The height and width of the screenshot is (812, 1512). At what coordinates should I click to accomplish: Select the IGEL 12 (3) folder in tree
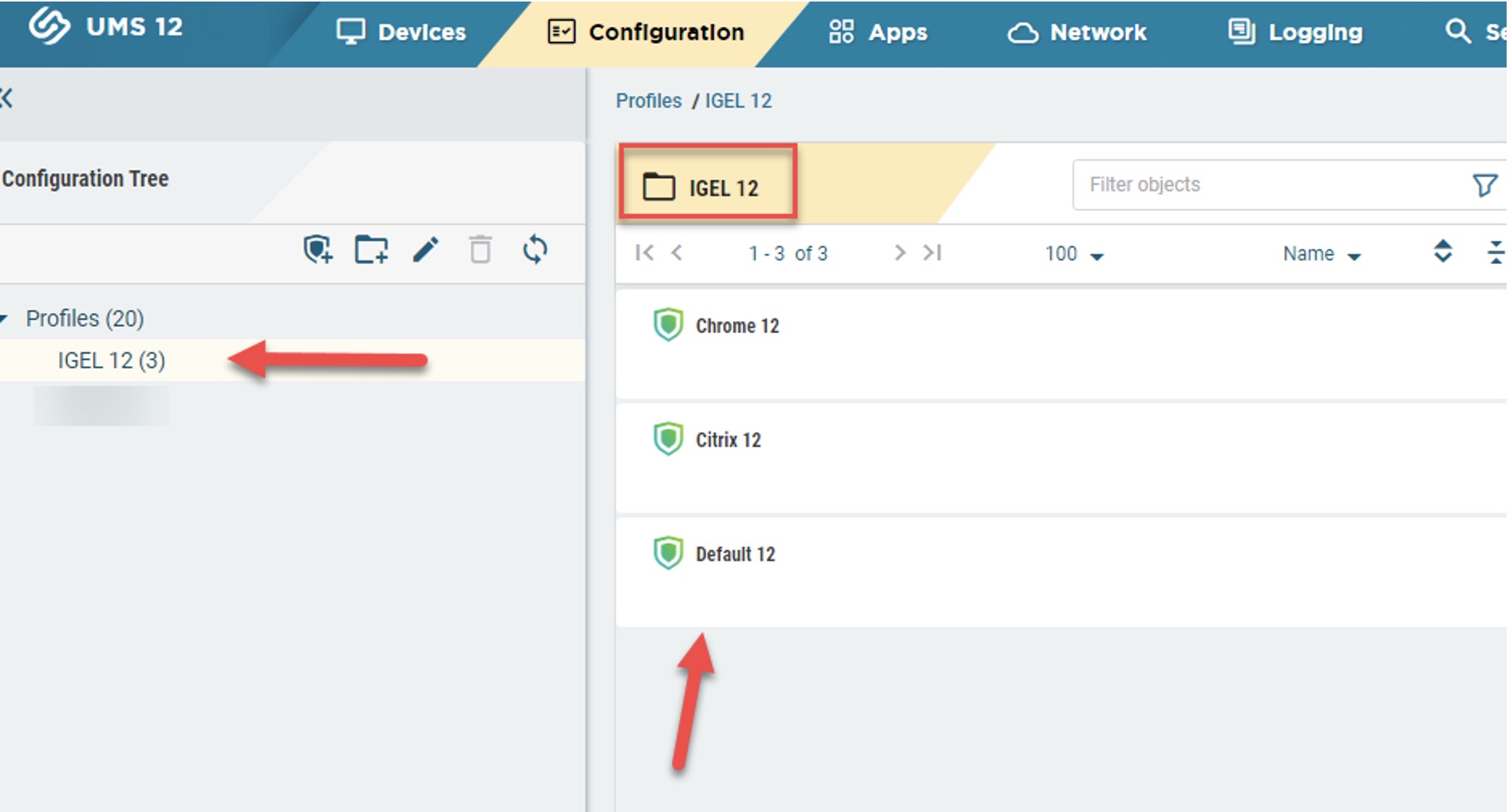point(111,361)
